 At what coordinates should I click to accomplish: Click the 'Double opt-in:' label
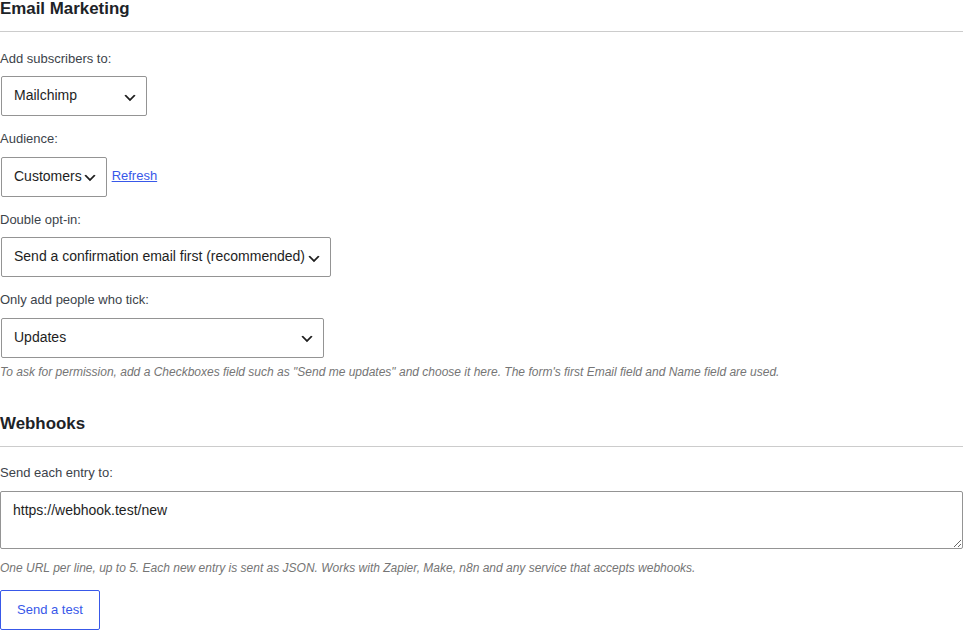point(41,220)
